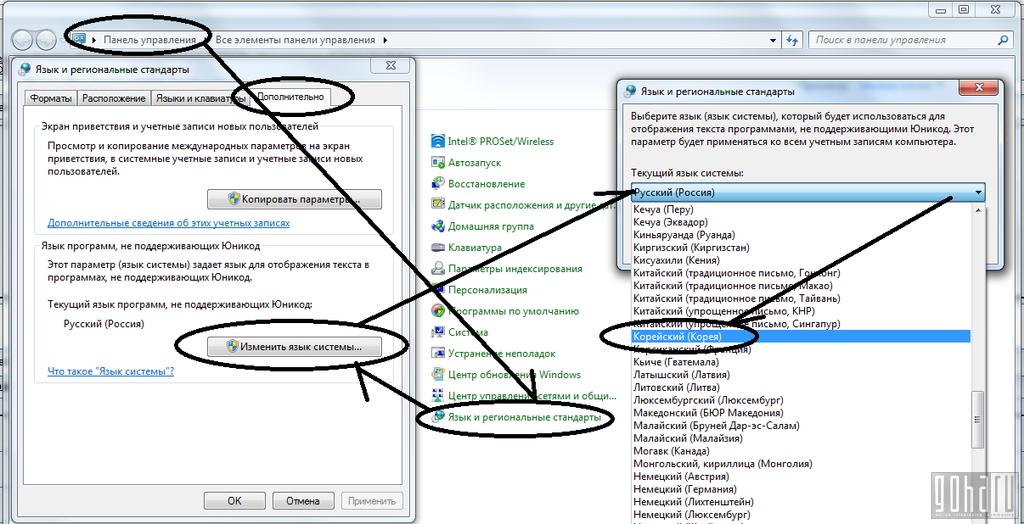
Task: Expand the Панель управления breadcrumb arrow
Action: [x=207, y=40]
